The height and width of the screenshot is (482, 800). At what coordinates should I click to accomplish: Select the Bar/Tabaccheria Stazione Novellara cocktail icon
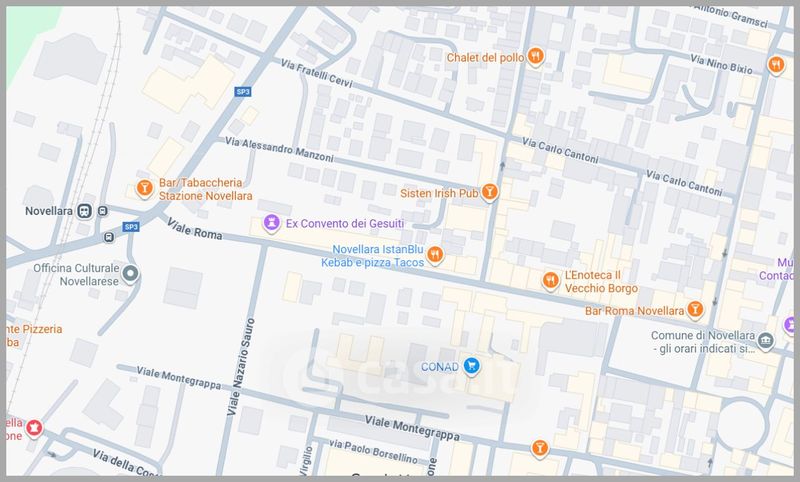[x=144, y=188]
